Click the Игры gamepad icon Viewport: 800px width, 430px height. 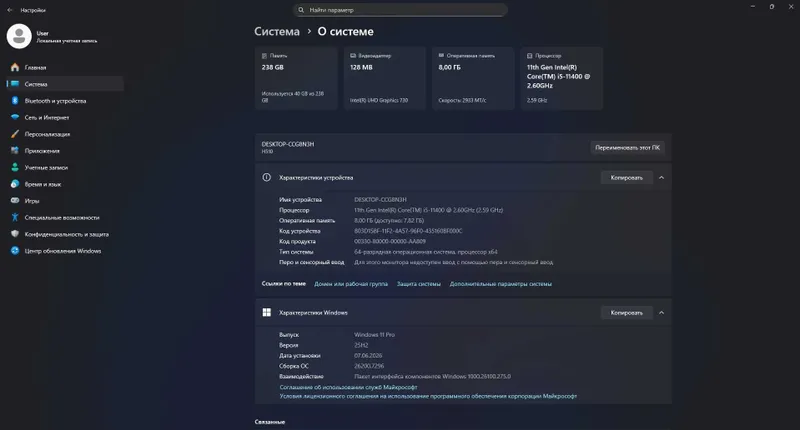15,200
